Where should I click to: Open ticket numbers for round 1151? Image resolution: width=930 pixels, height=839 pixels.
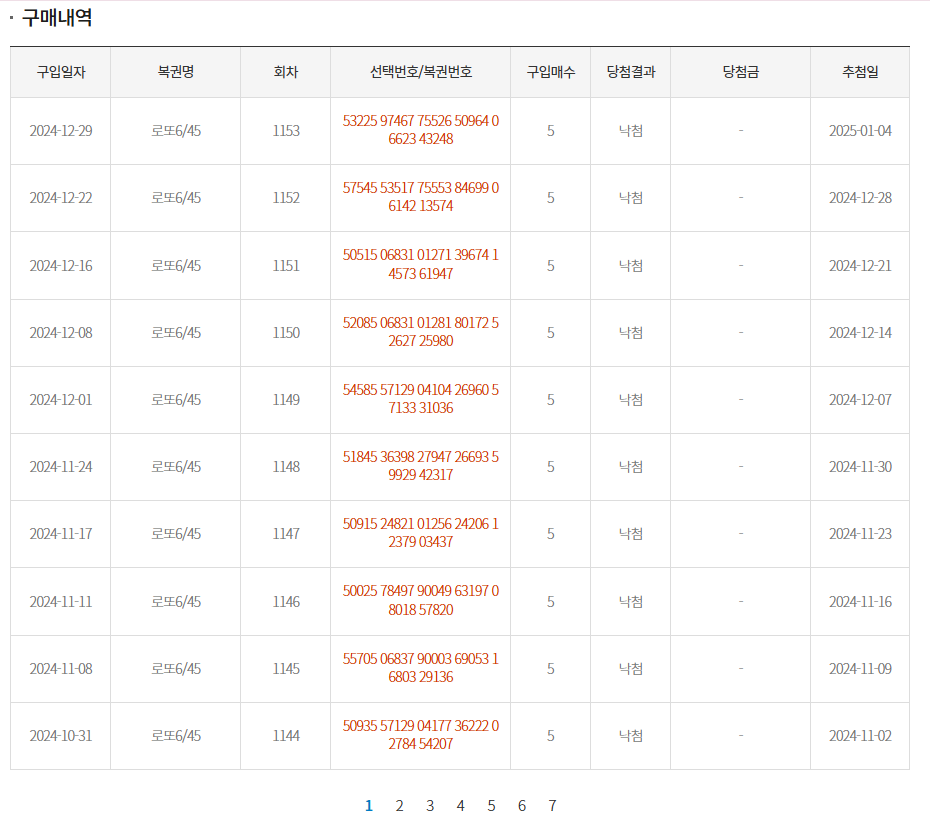(420, 265)
